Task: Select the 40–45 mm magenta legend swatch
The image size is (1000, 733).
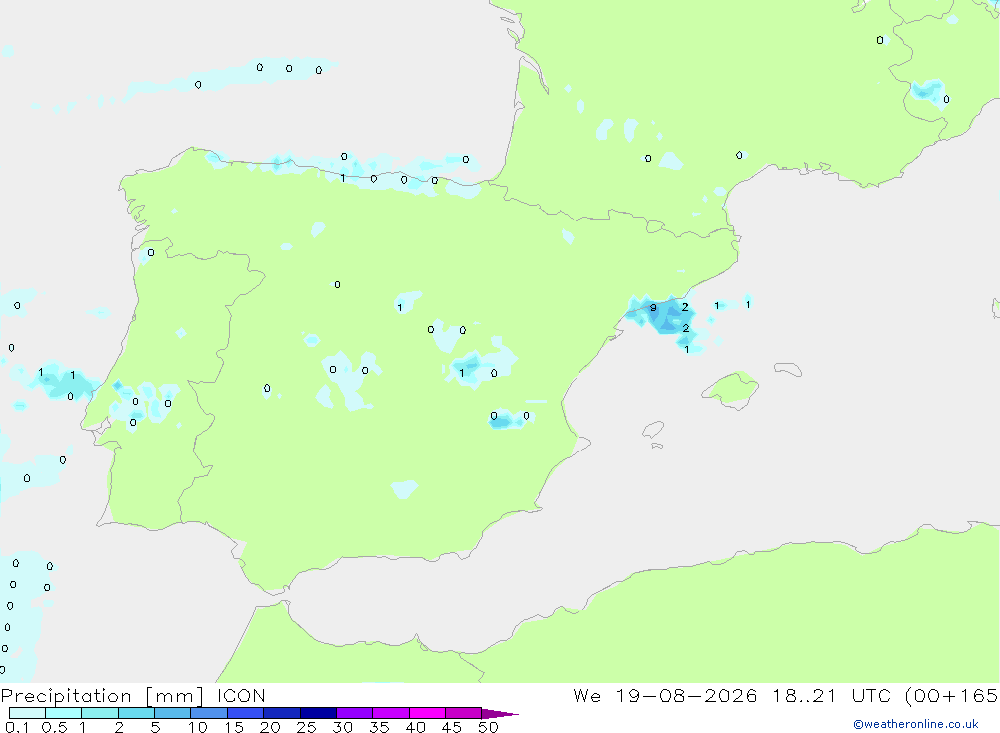Action: point(427,713)
